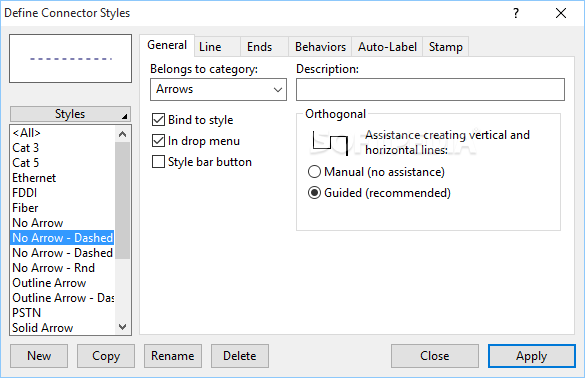Select the Fiber style

point(62,208)
